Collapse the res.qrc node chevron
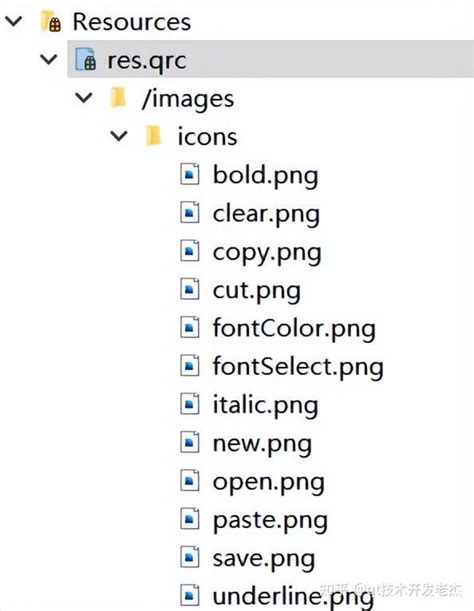The width and height of the screenshot is (474, 611). [49, 60]
